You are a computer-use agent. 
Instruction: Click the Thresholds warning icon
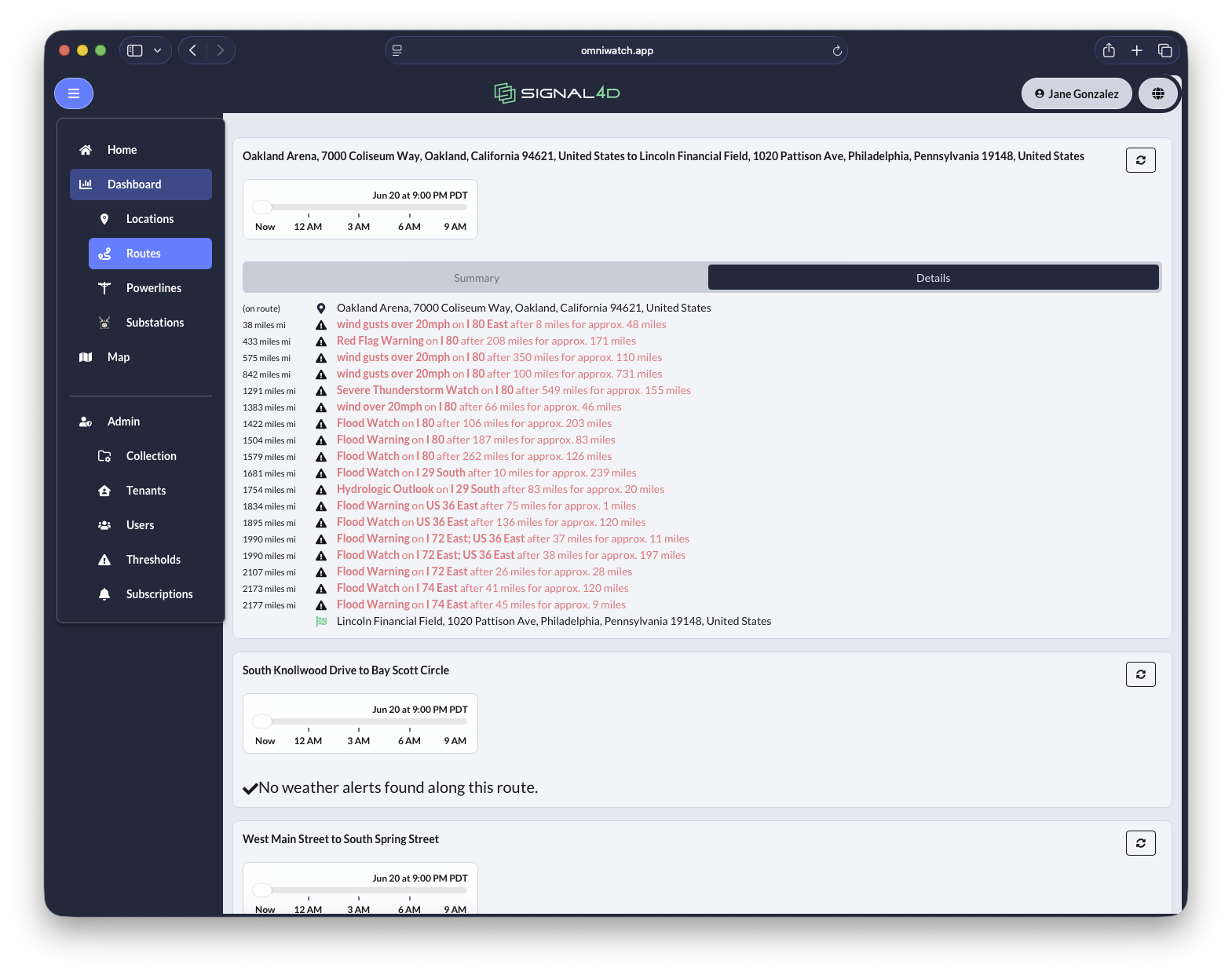click(x=104, y=560)
